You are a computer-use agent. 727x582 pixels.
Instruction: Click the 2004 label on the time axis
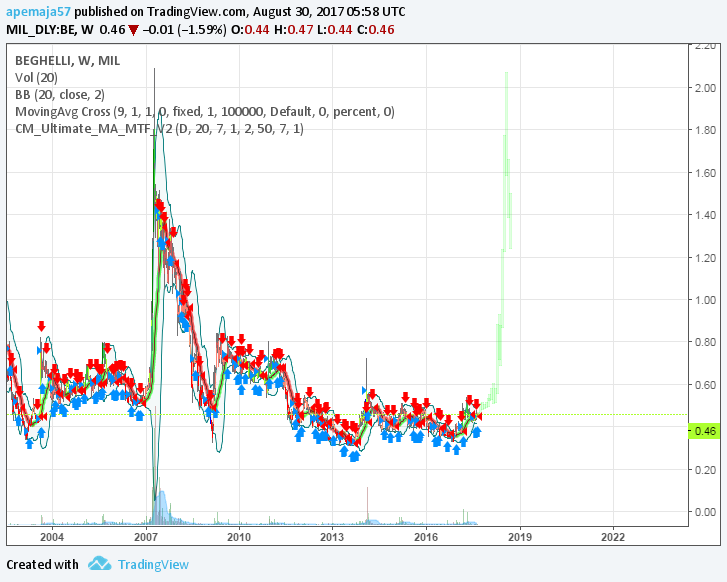point(52,537)
